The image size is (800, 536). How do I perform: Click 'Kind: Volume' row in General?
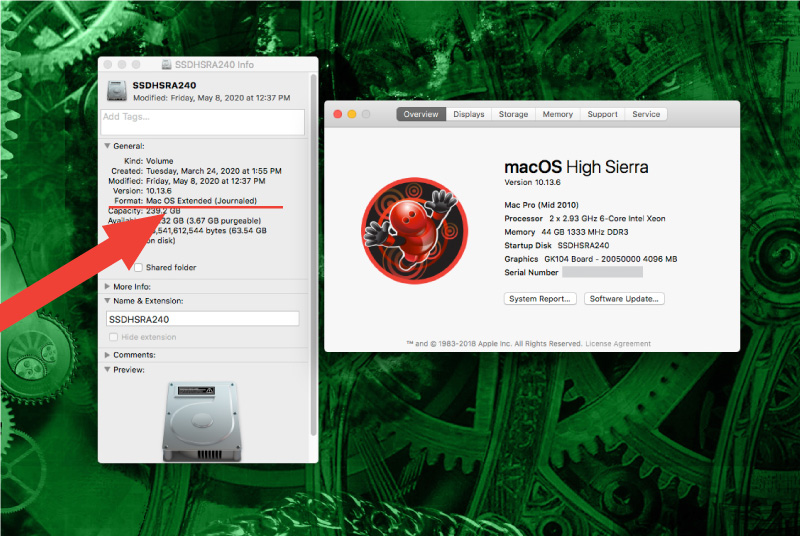[148, 161]
